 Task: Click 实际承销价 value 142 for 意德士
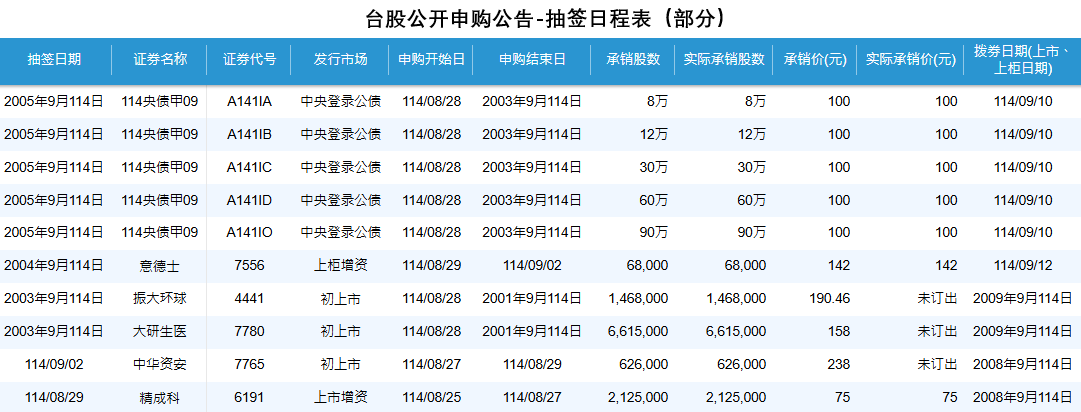coord(947,266)
